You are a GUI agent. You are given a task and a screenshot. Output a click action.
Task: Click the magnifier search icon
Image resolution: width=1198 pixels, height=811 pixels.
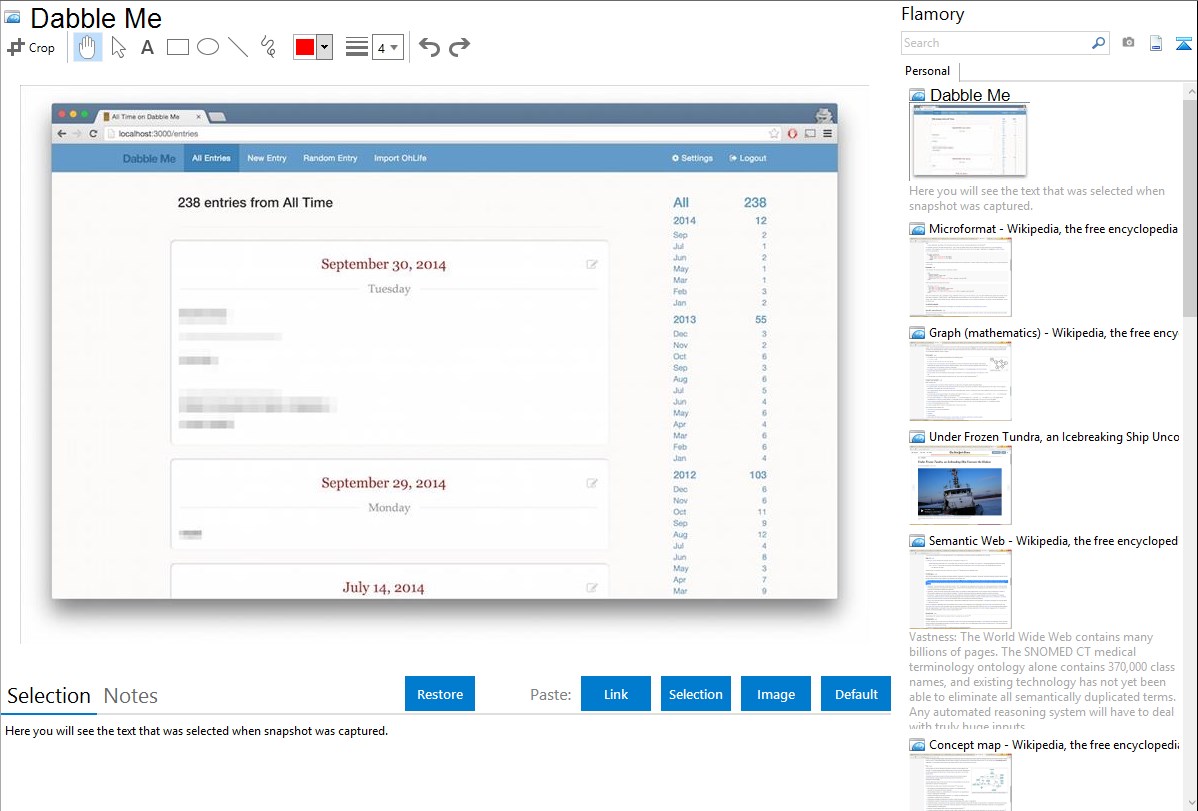click(1098, 43)
